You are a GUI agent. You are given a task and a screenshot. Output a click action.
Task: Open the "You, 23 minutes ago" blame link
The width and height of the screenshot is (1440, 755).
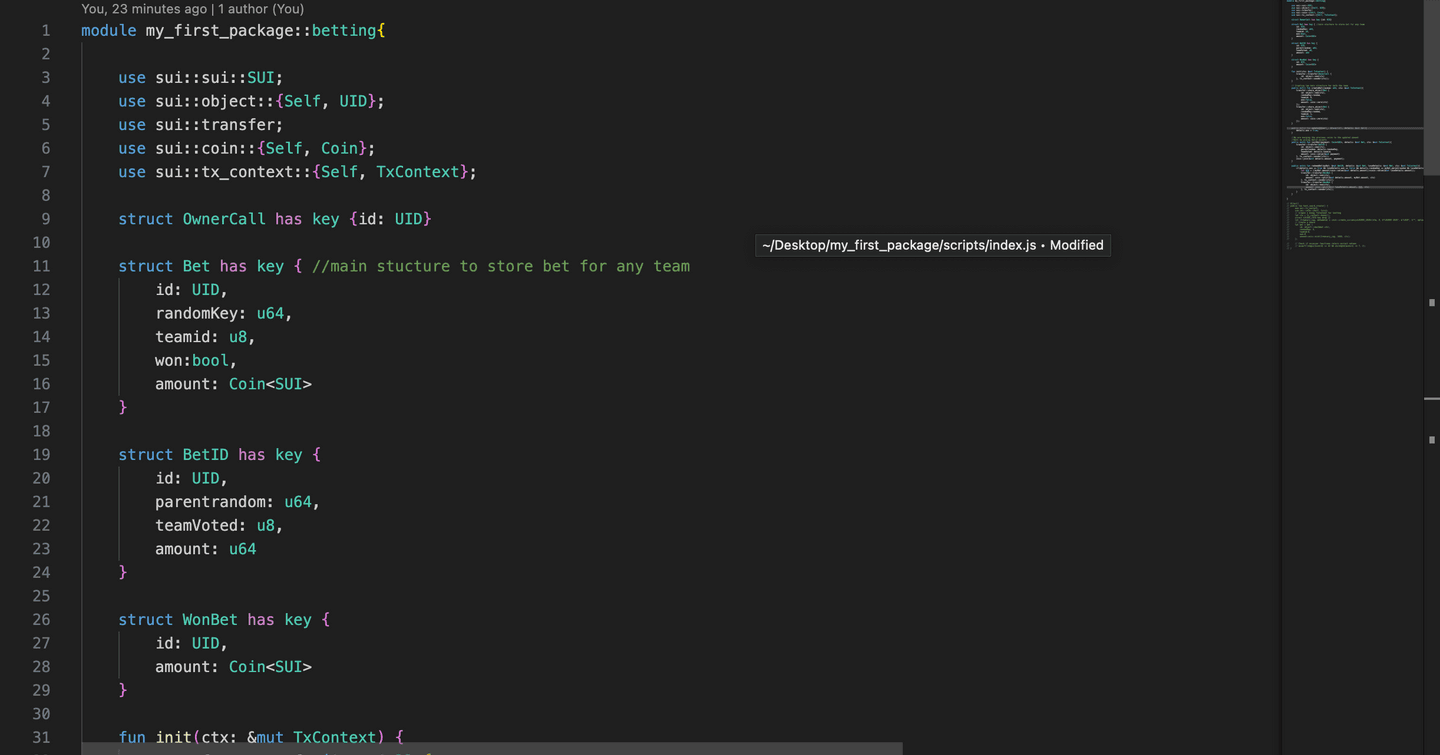coord(144,9)
